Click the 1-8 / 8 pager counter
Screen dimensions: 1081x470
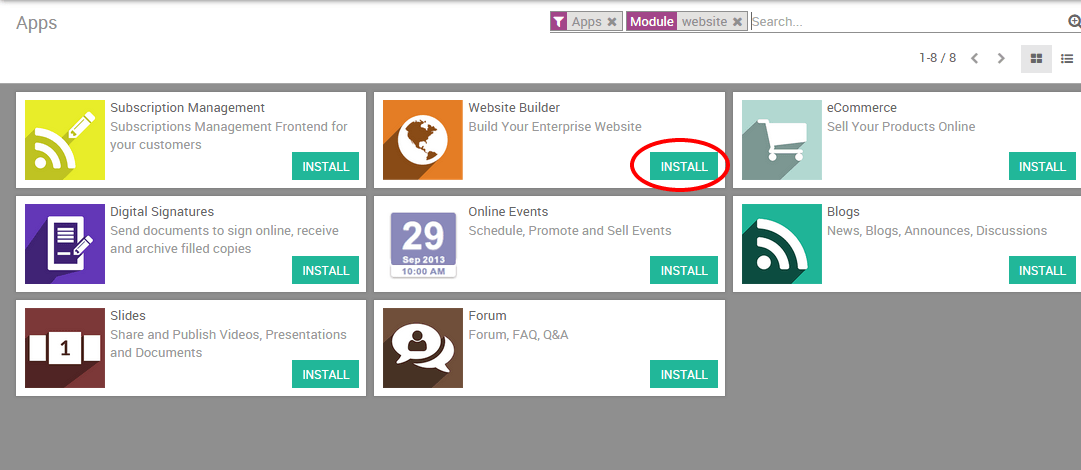pos(938,58)
